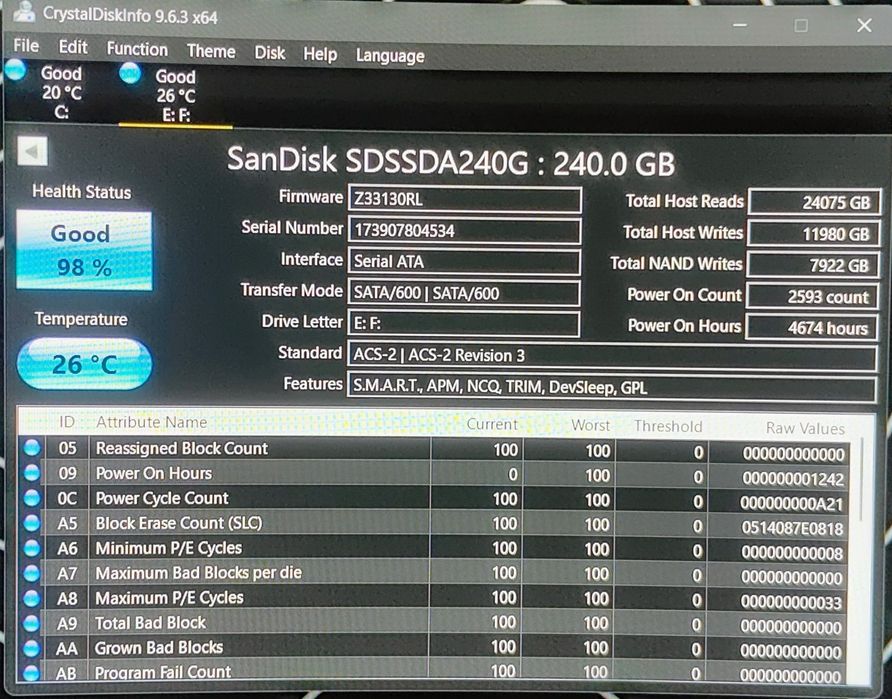Screen dimensions: 892x699
Task: Click the Total Host Reads value 24075 GB
Action: 815,202
